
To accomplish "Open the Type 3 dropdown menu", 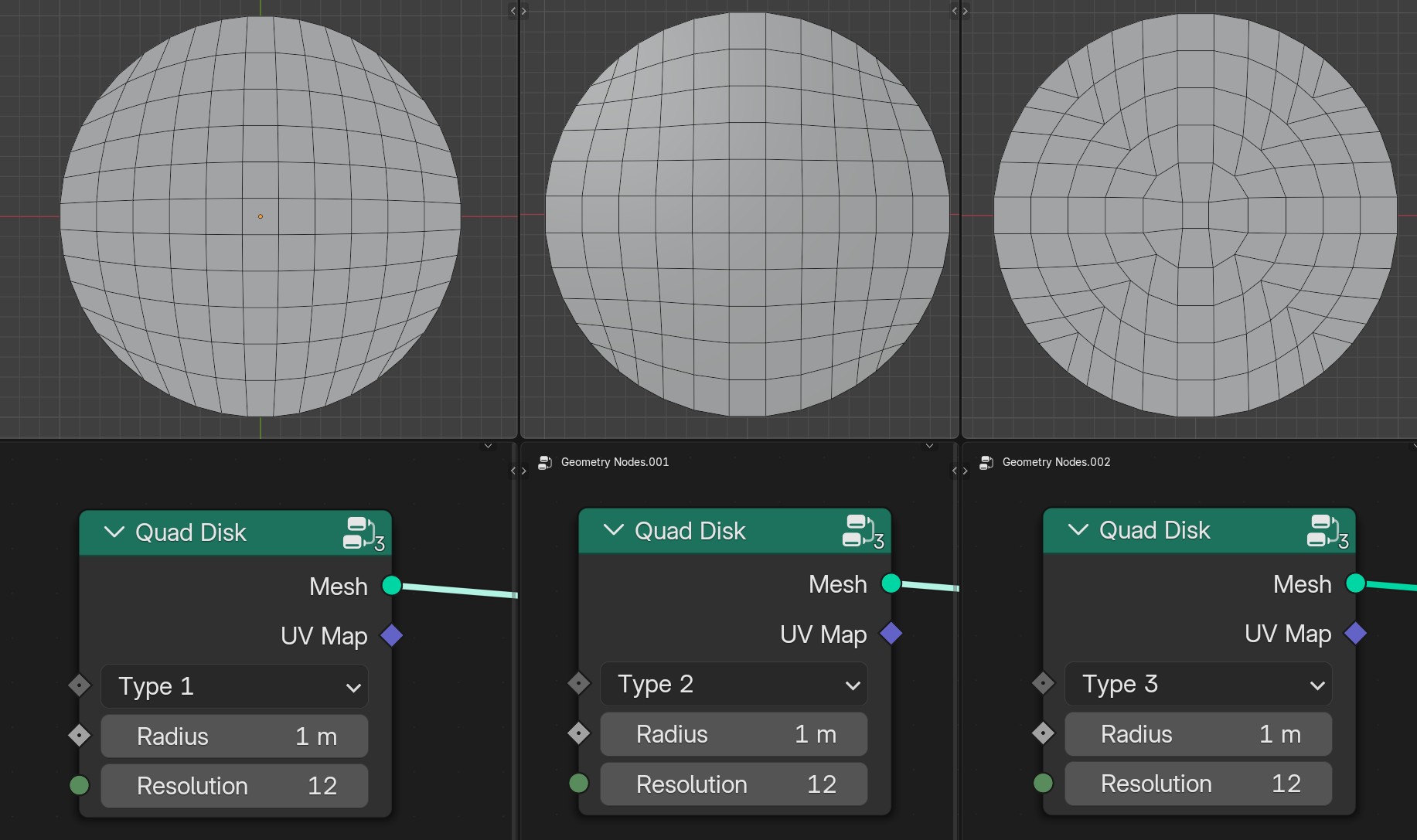I will click(x=1198, y=684).
